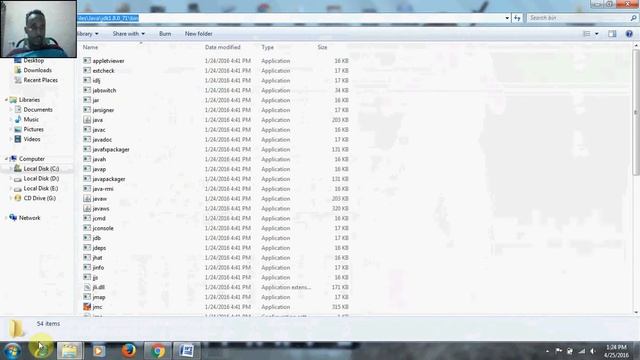
Task: Click the clock in system tray
Action: (x=616, y=351)
